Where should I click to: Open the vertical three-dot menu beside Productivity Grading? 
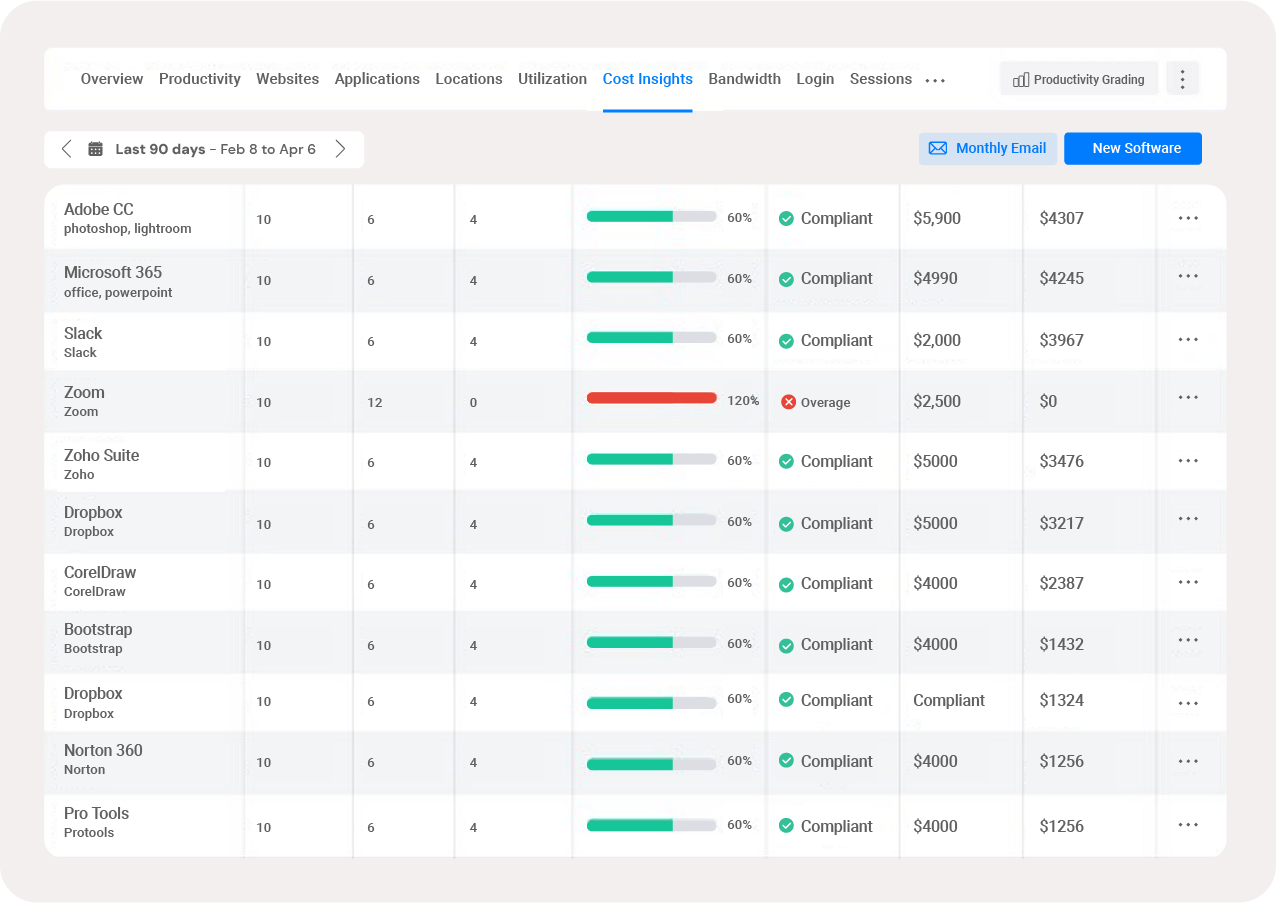click(x=1183, y=79)
